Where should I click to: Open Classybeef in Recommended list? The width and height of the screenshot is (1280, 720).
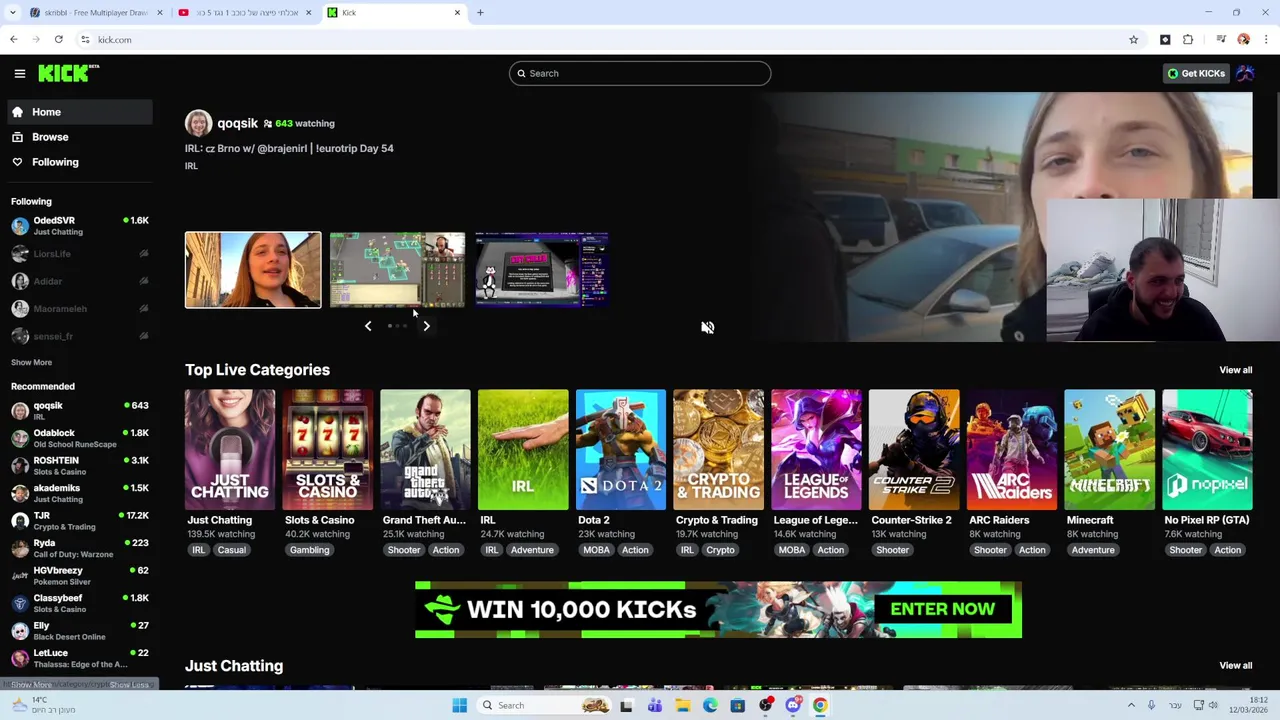pos(80,603)
